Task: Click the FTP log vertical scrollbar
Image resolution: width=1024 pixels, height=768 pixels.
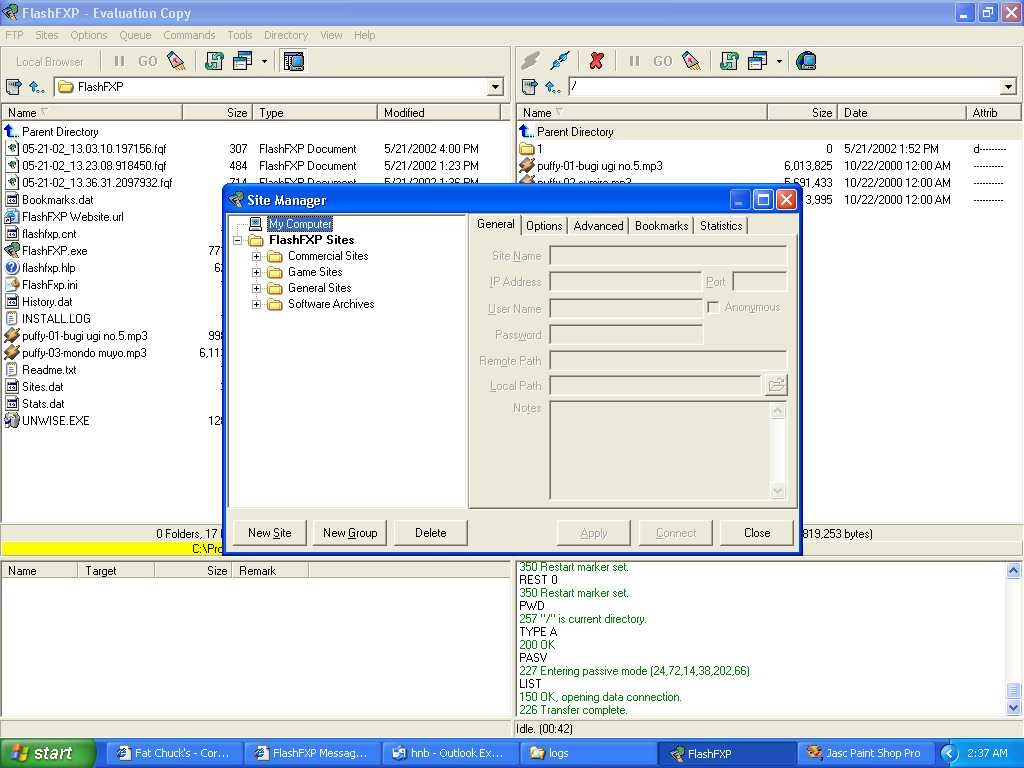Action: [1014, 640]
